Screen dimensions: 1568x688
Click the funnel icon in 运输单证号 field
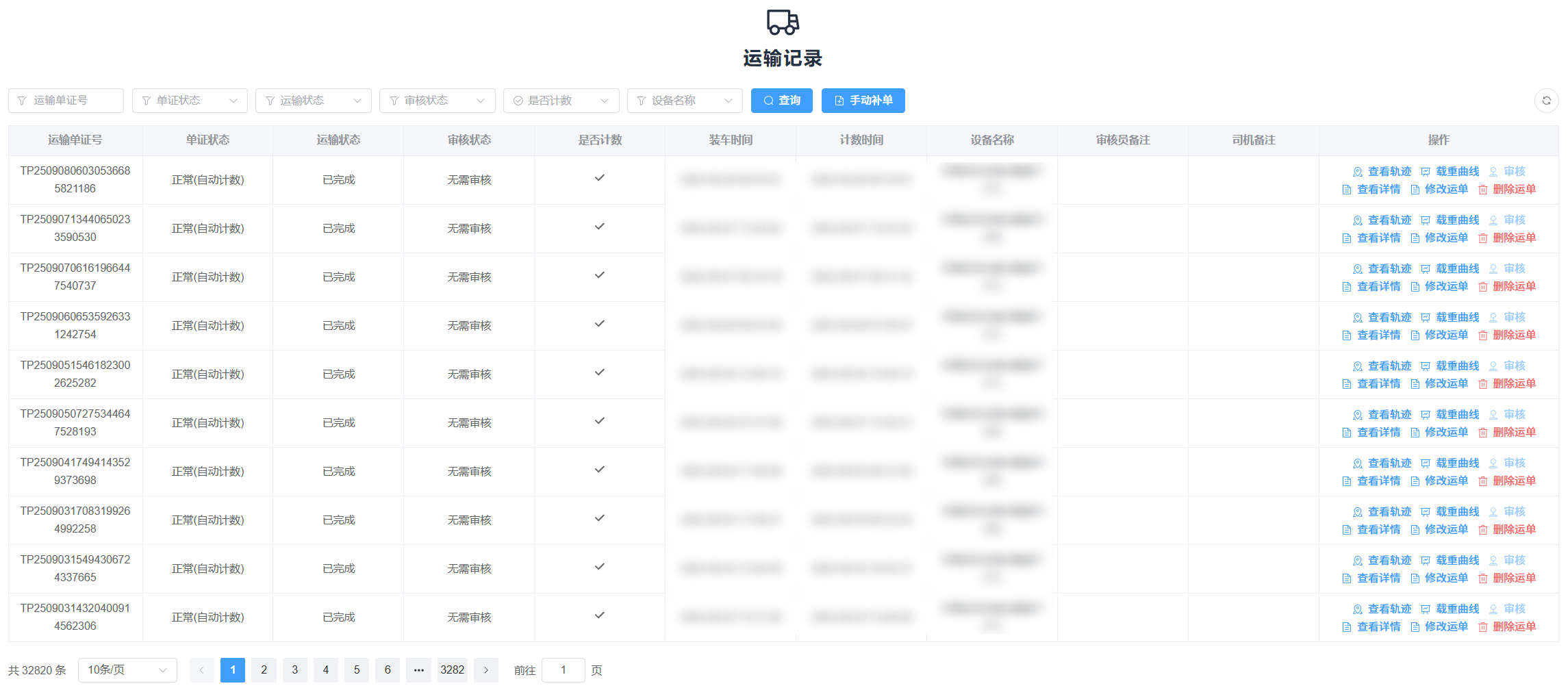tap(23, 101)
